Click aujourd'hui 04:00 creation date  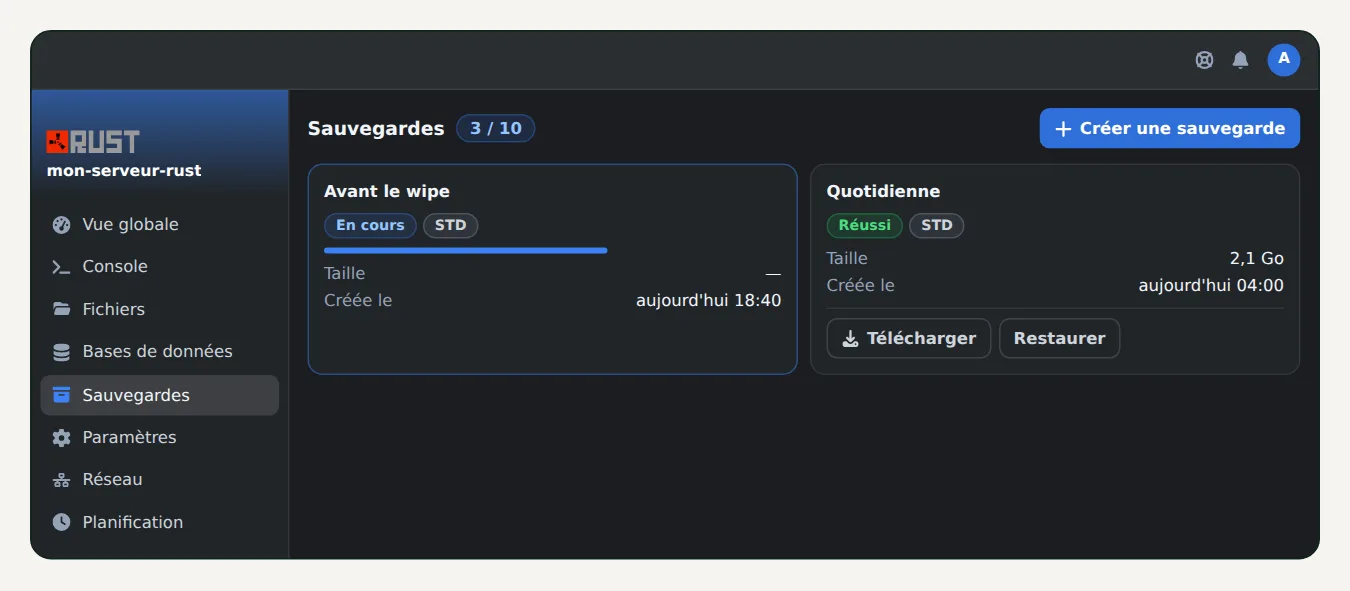(1211, 285)
